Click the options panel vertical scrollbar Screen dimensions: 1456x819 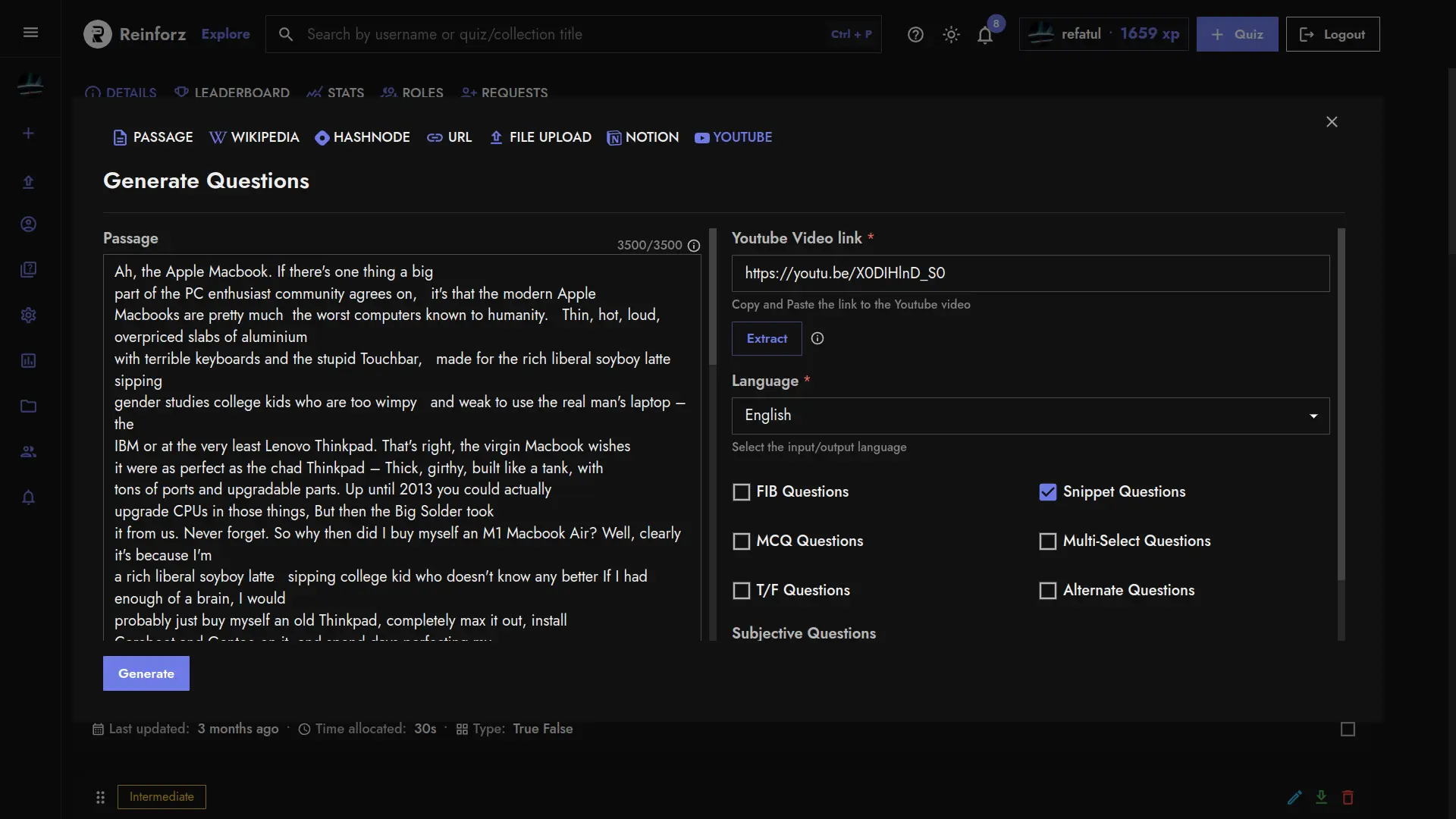click(x=1341, y=404)
